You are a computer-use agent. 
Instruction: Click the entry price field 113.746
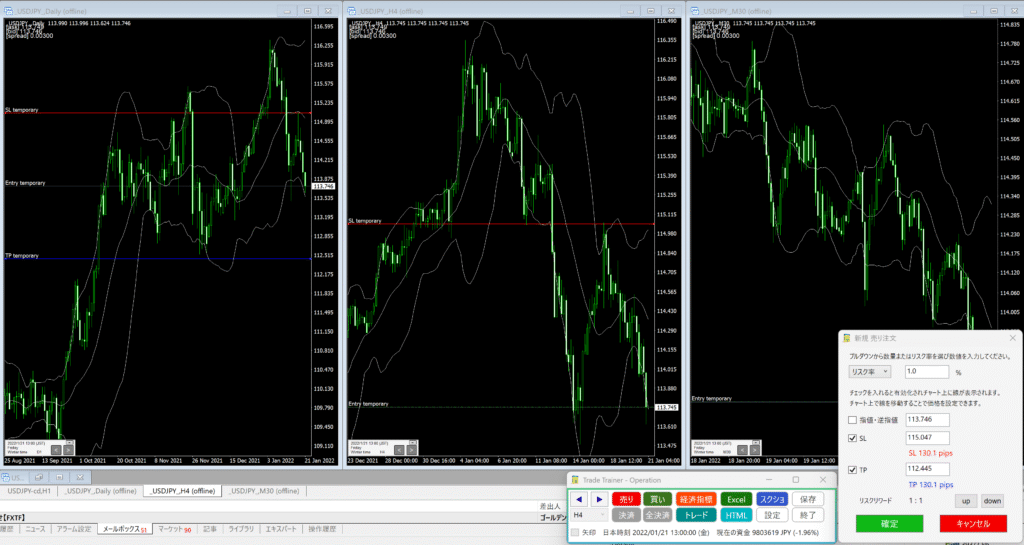point(927,420)
